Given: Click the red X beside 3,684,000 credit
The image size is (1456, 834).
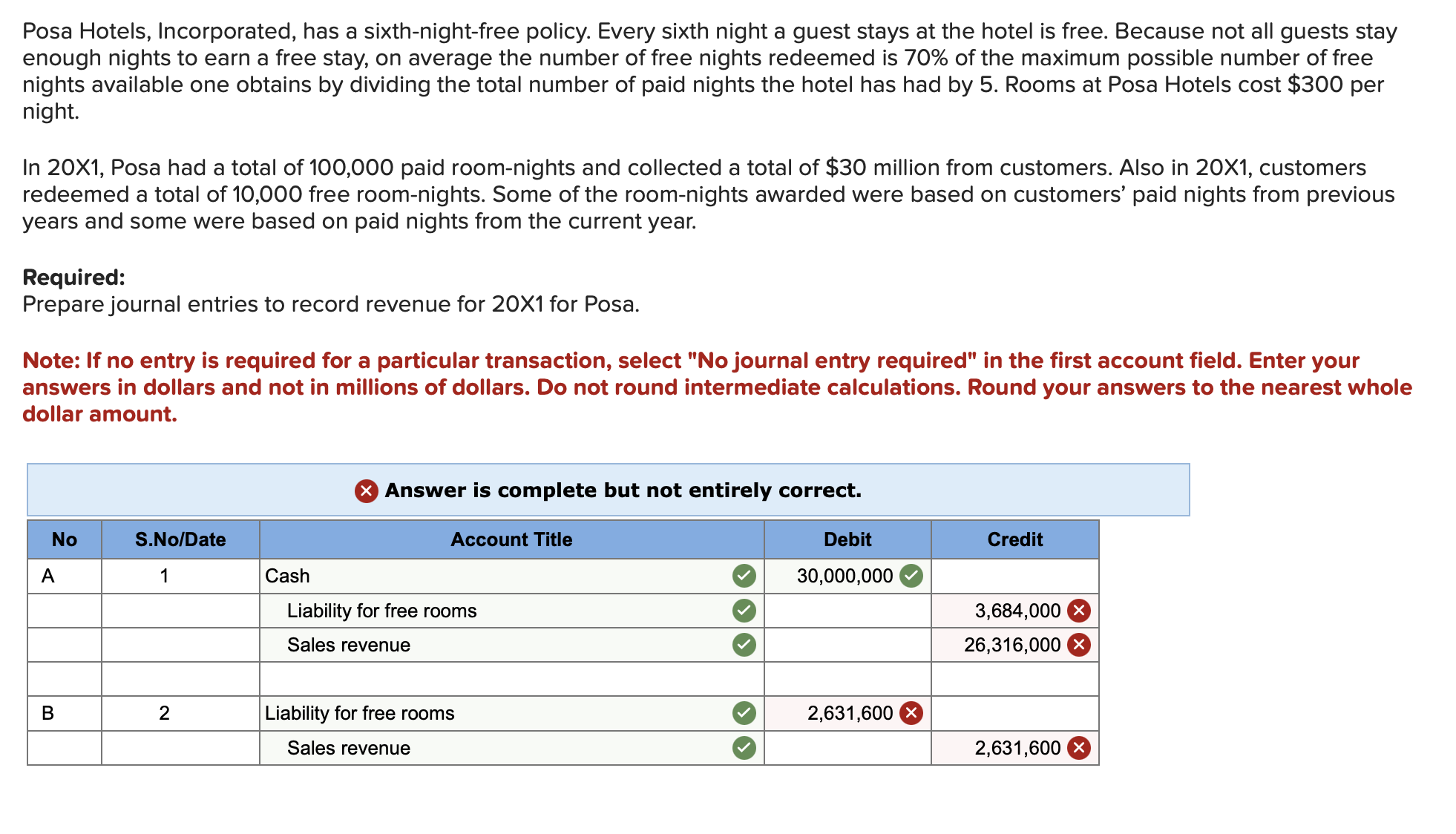Looking at the screenshot, I should pyautogui.click(x=1078, y=610).
